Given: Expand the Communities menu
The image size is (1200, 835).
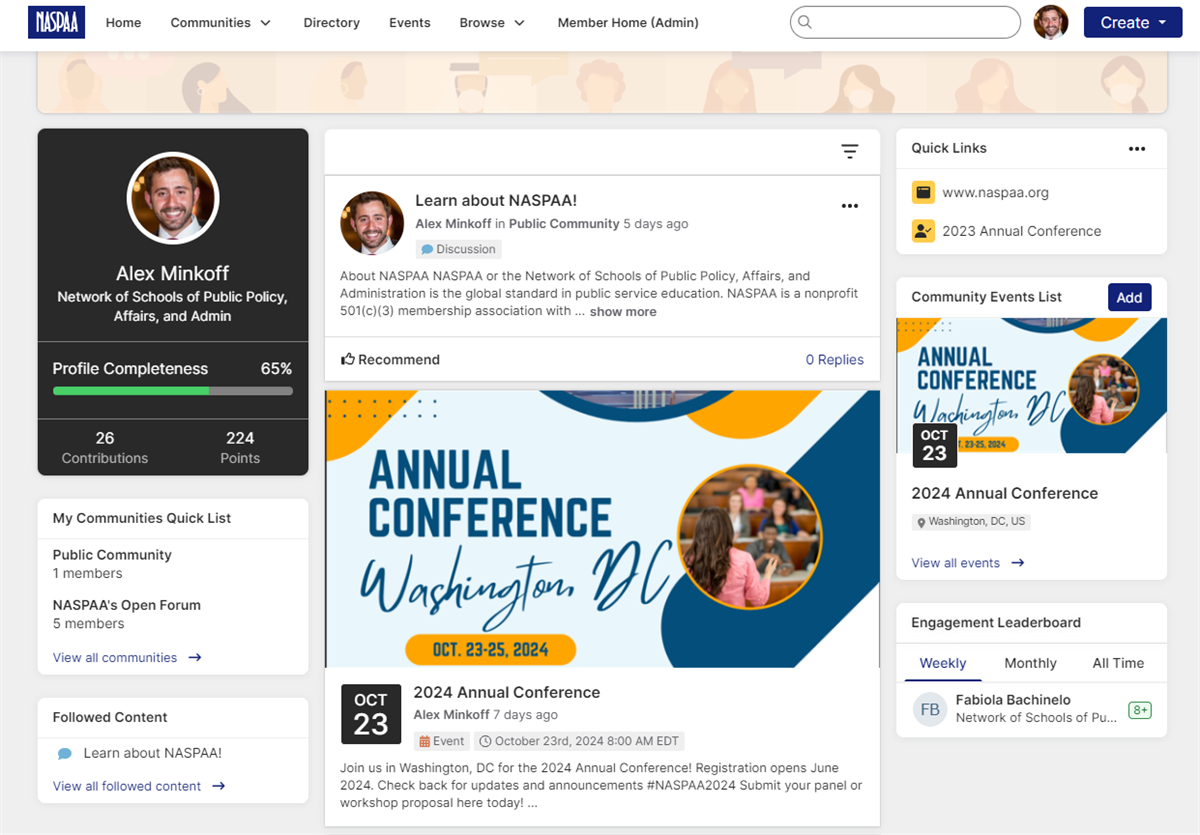Looking at the screenshot, I should 221,22.
